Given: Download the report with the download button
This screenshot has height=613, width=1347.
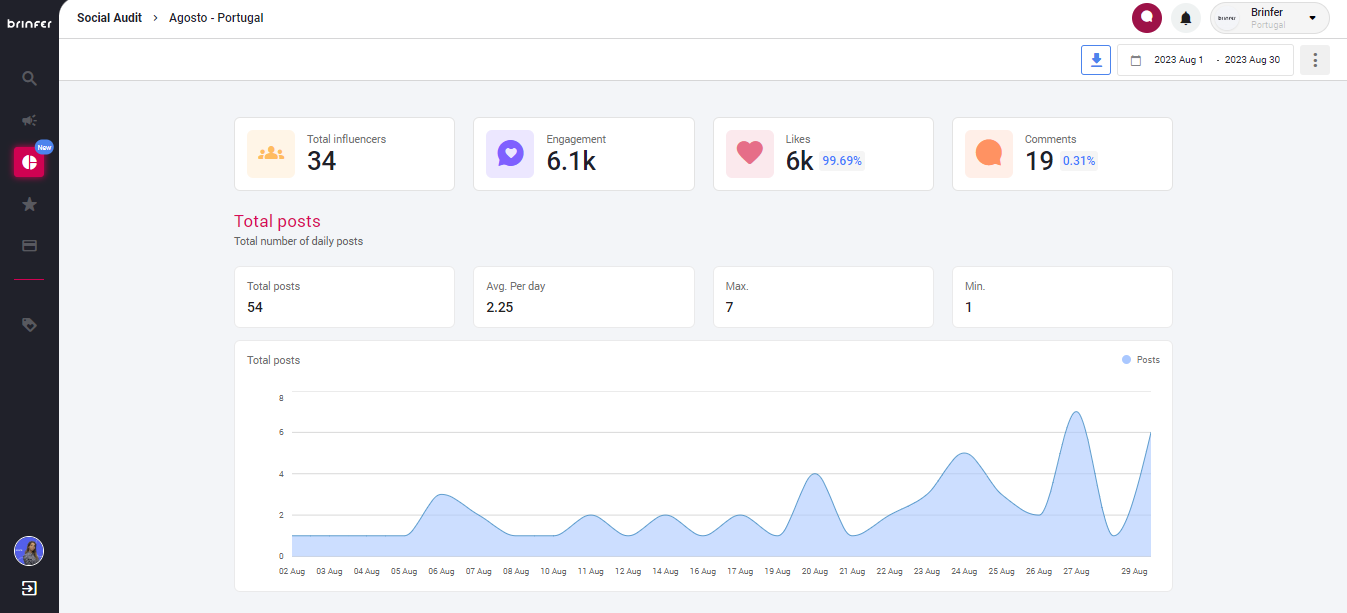Looking at the screenshot, I should pos(1096,60).
